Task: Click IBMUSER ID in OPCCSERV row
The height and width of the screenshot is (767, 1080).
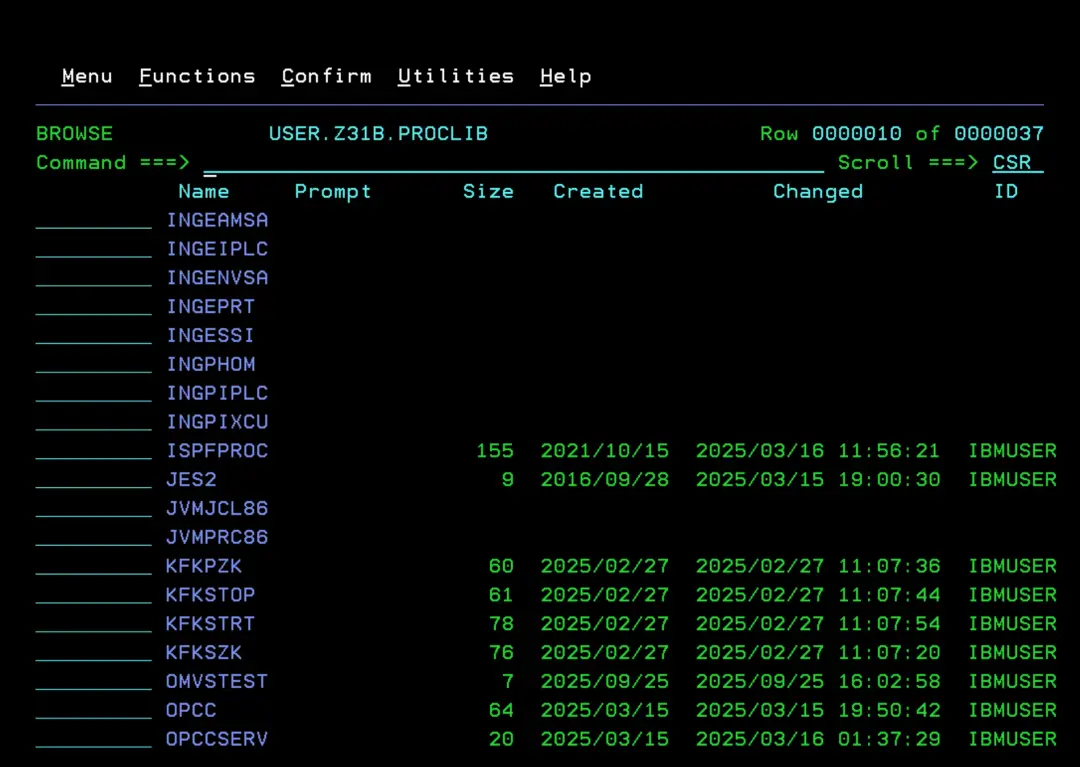Action: coord(1012,739)
